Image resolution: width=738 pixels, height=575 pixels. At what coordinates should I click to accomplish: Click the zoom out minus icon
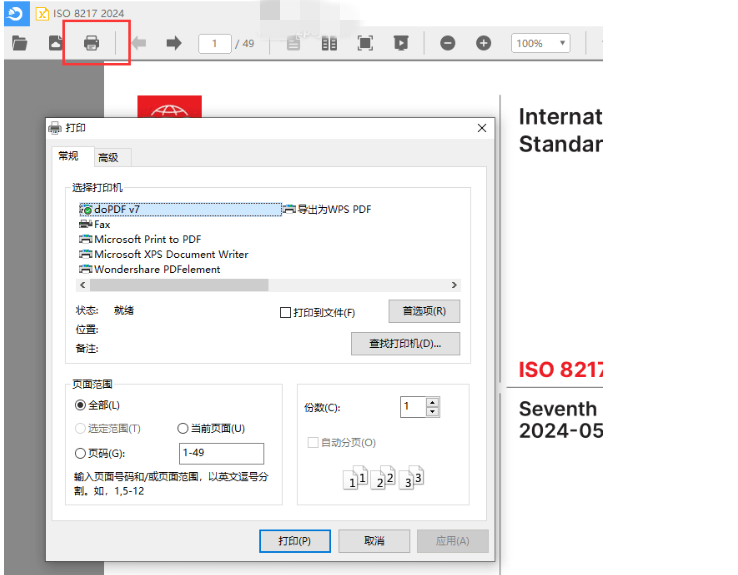[448, 43]
